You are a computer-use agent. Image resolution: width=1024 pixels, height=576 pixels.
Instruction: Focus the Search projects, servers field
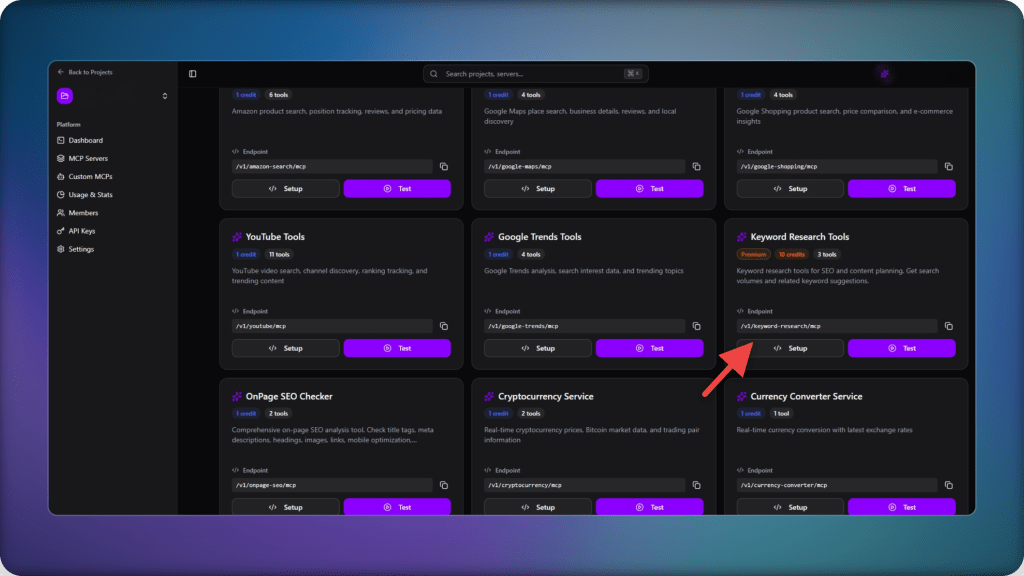coord(536,74)
